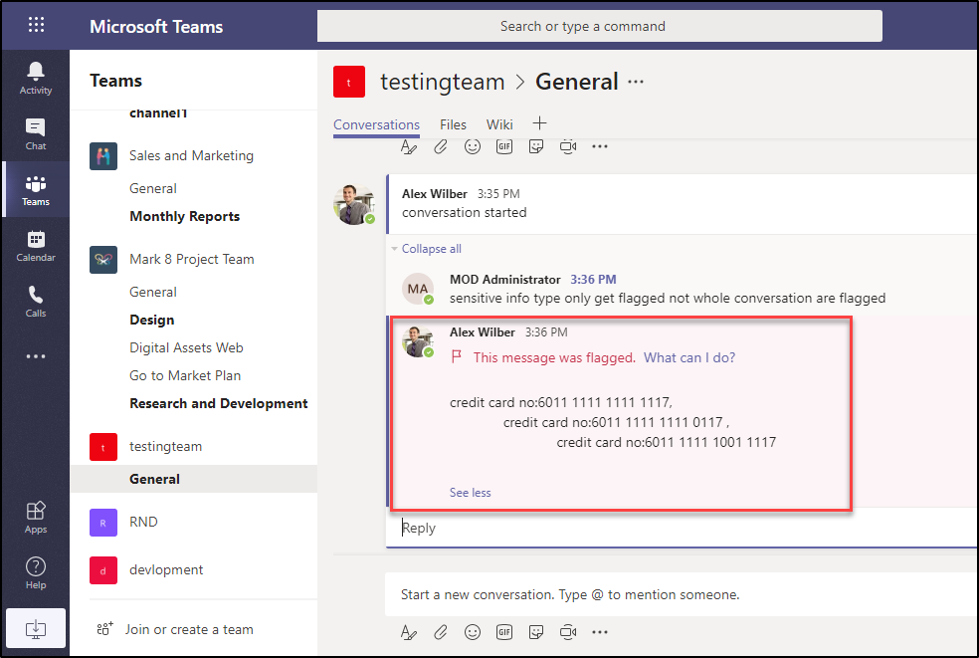The image size is (979, 658).
Task: Click the What can I do? link
Action: (689, 357)
